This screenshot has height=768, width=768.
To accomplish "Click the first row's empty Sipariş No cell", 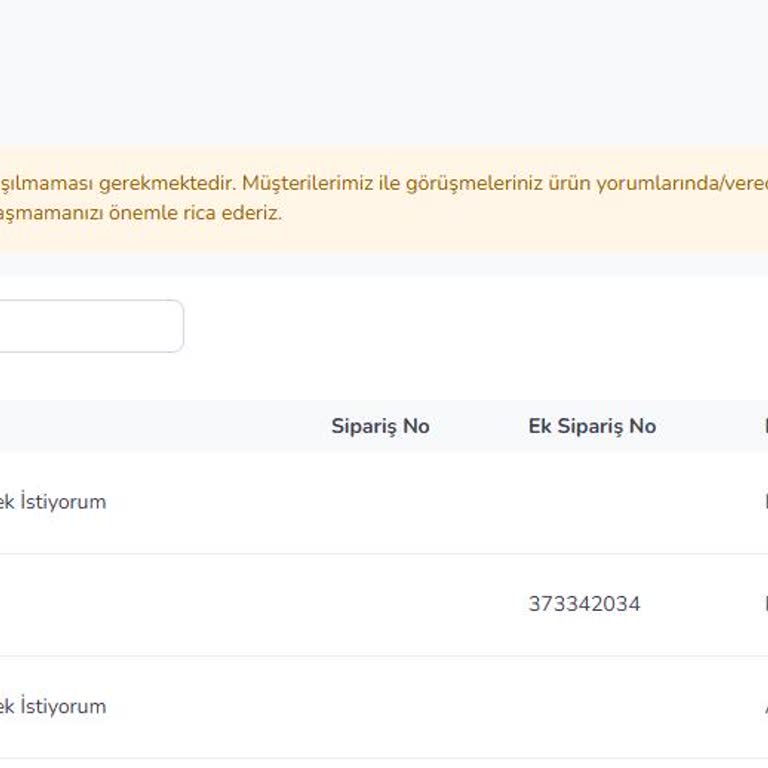I will pos(380,502).
